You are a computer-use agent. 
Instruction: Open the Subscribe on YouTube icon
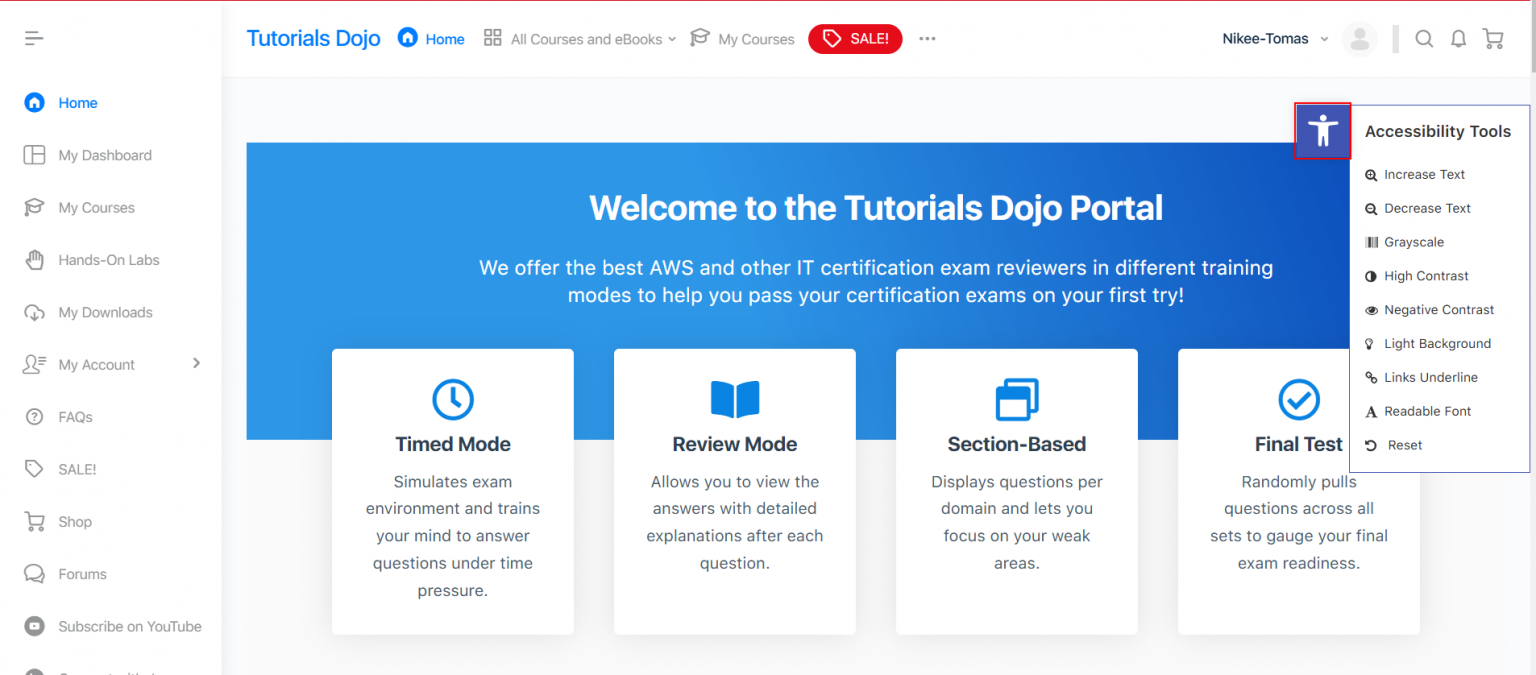pyautogui.click(x=33, y=626)
